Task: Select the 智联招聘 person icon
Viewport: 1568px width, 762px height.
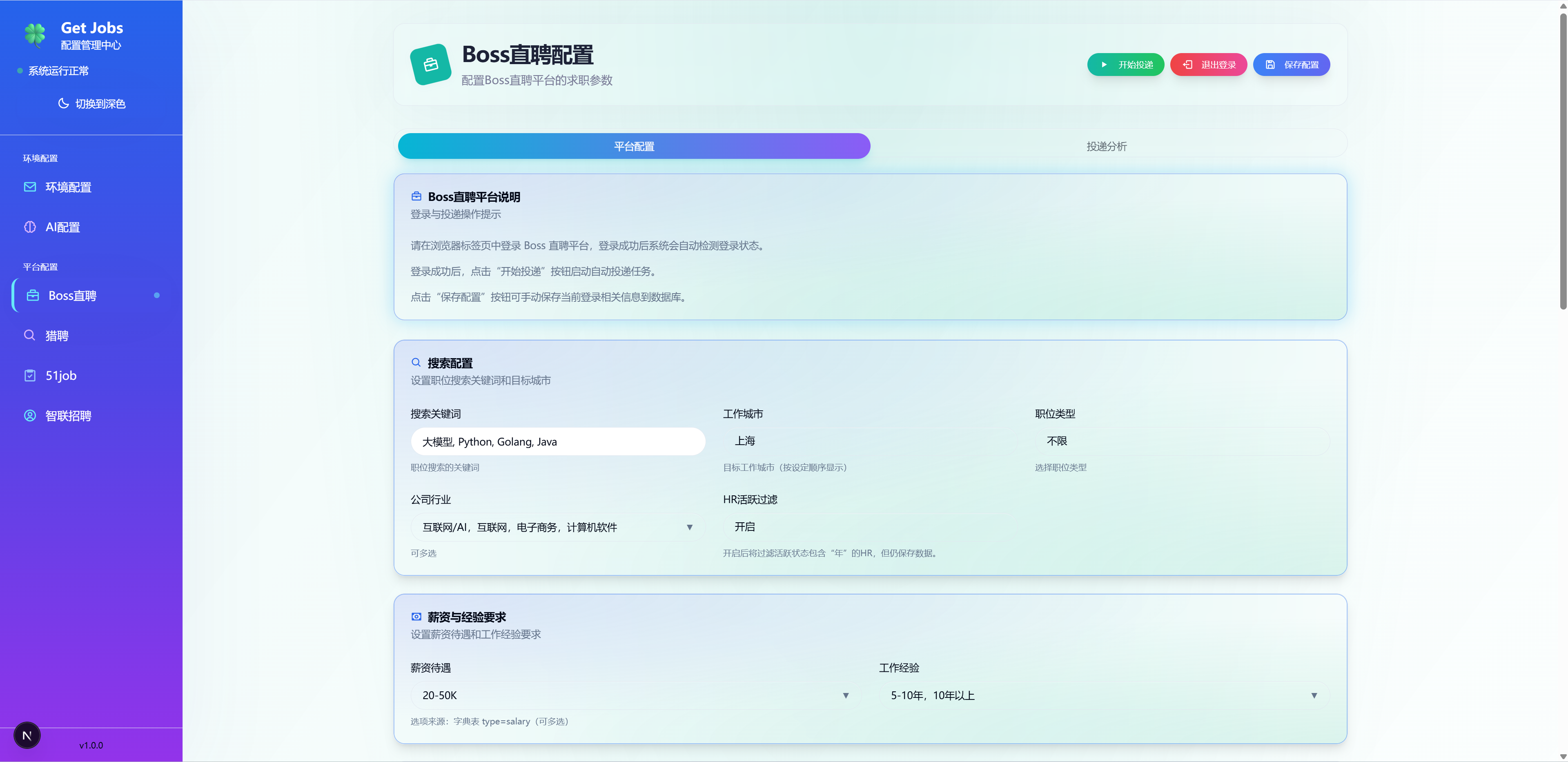Action: (30, 416)
